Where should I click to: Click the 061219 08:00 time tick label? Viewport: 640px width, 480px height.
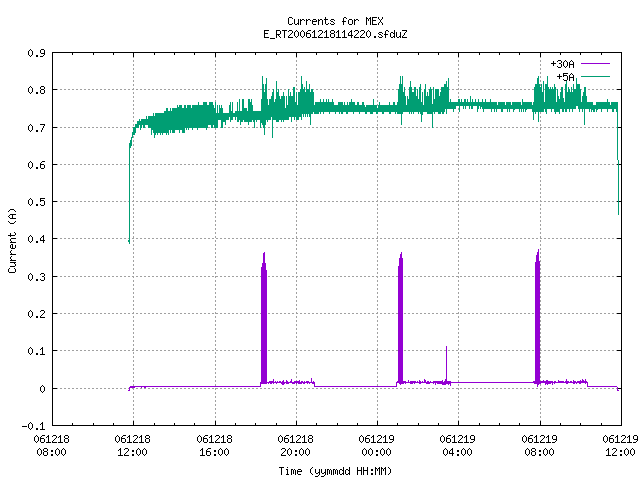click(x=540, y=446)
